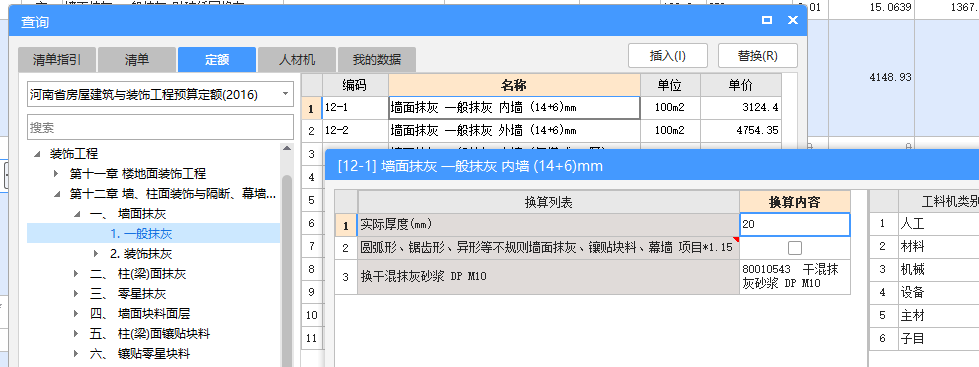Select 墙面抹灰 一般抹灰 内墙 (14+6)mm cell
Screen dimensions: 979x367
click(514, 108)
